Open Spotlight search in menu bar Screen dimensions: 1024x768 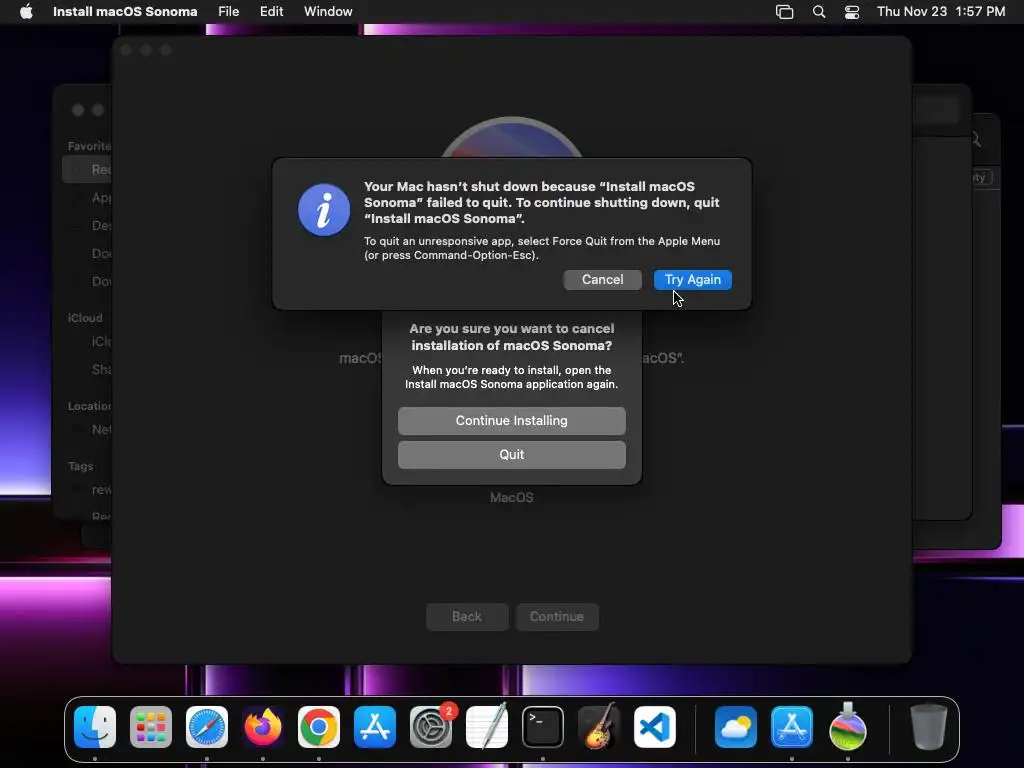pos(819,12)
